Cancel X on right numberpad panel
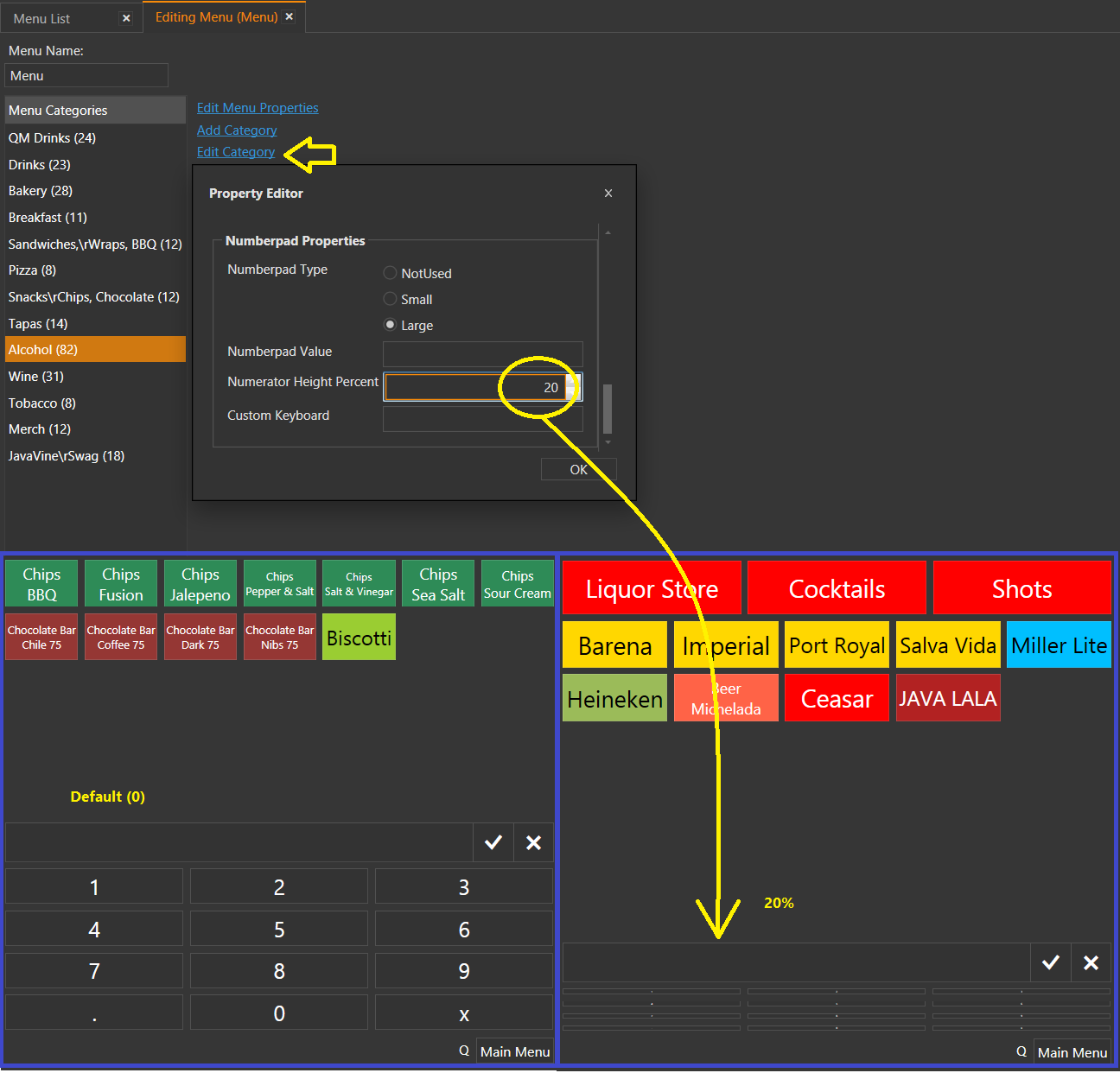 (x=1091, y=962)
